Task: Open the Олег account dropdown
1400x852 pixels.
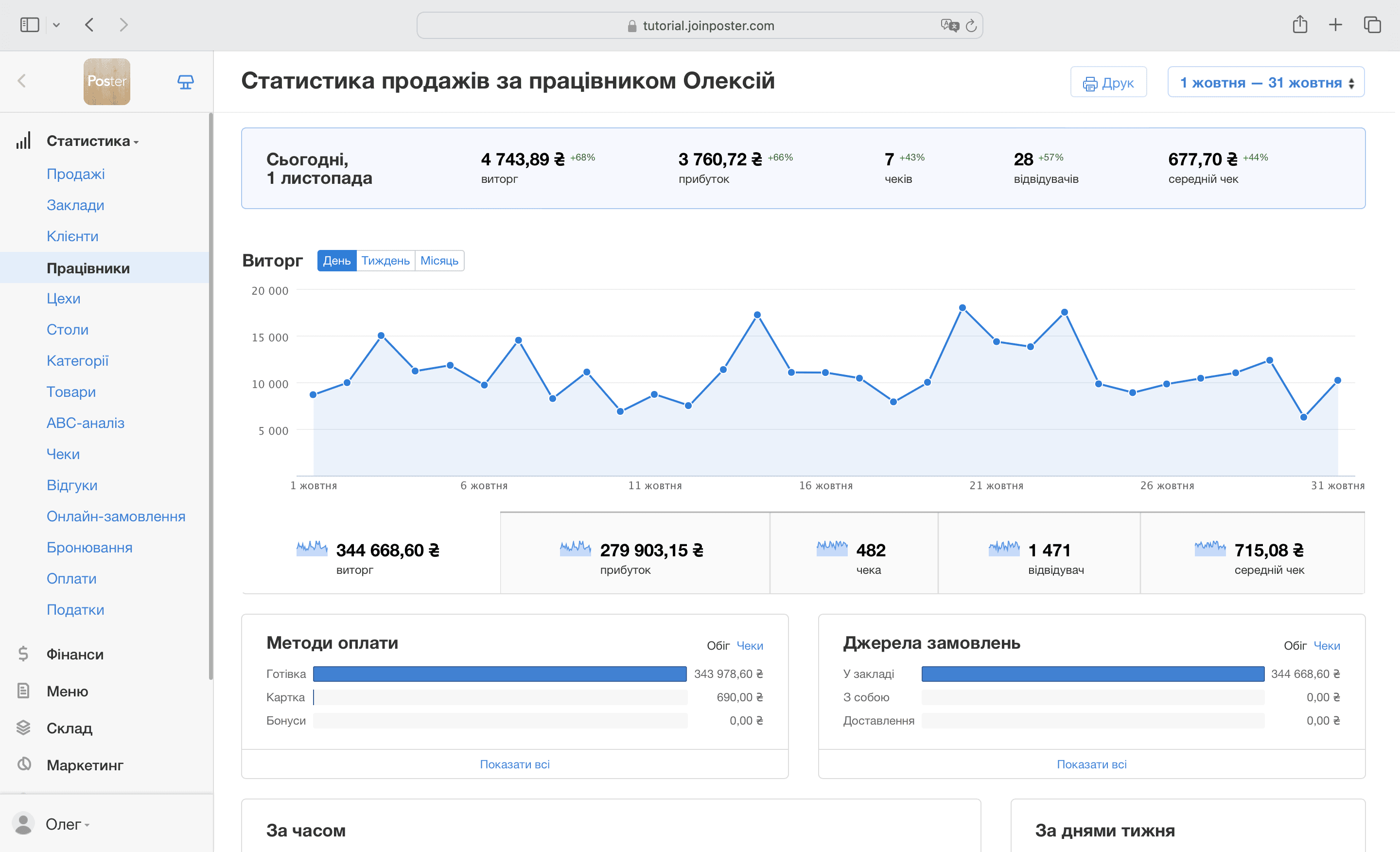Action: coord(68,824)
